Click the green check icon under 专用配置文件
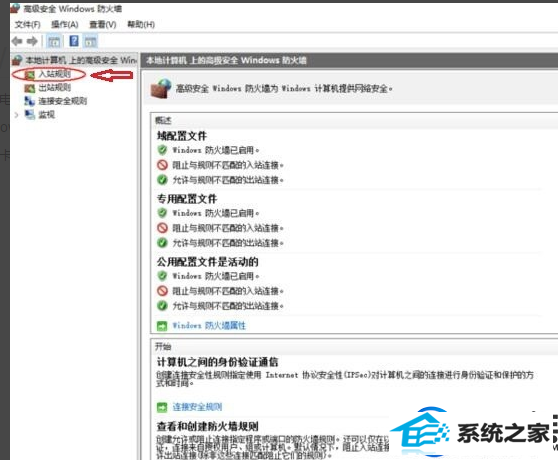 pyautogui.click(x=162, y=243)
